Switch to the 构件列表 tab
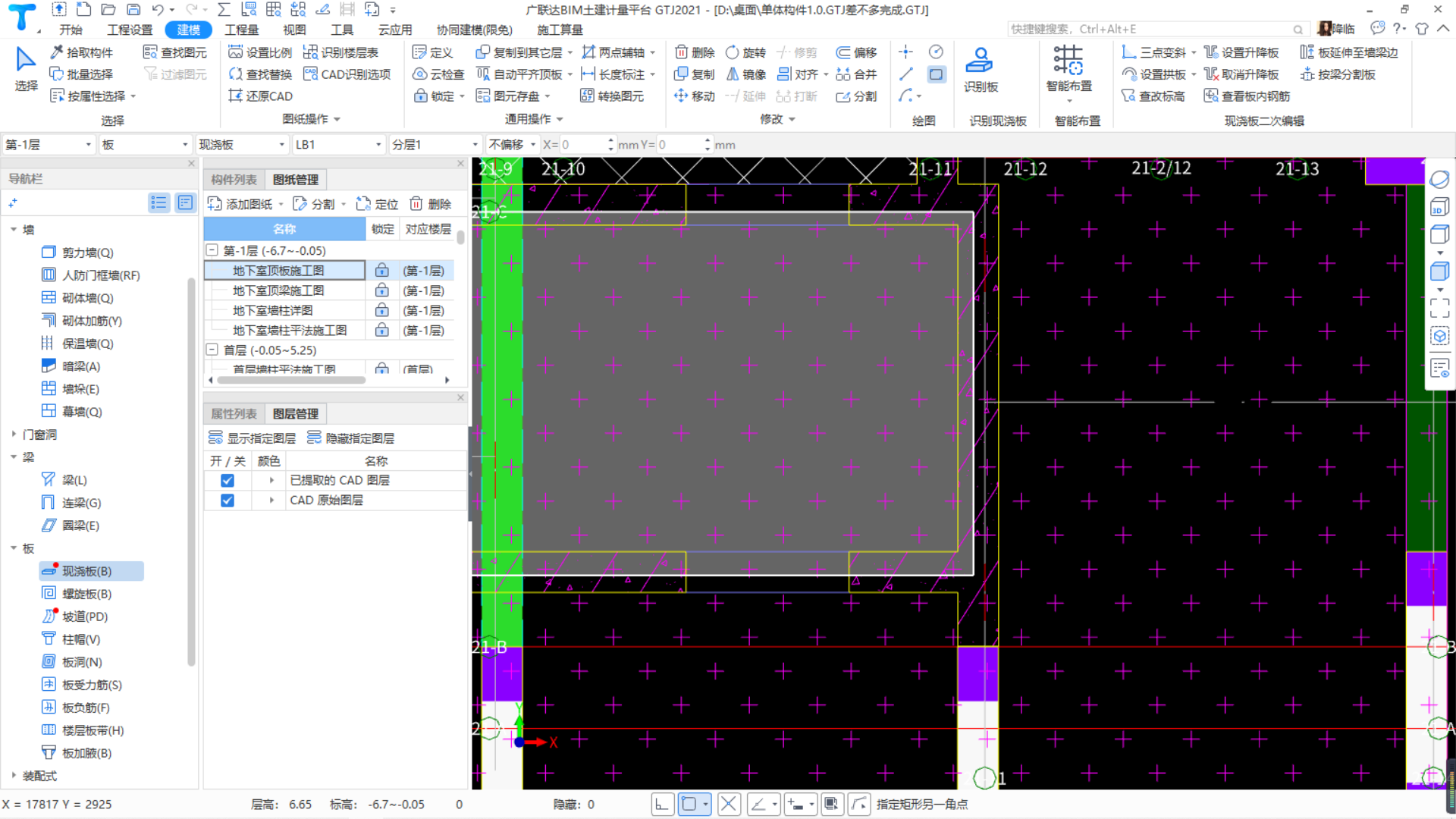The height and width of the screenshot is (819, 1456). 234,180
